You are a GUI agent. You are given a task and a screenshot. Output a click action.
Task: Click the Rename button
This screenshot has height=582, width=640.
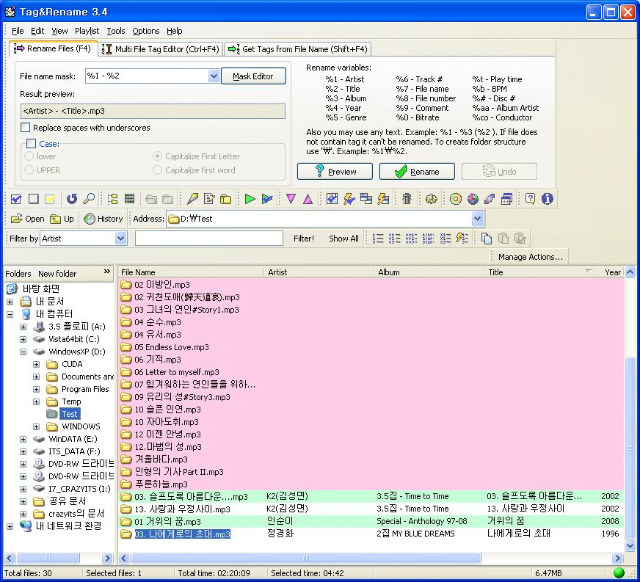pos(417,171)
